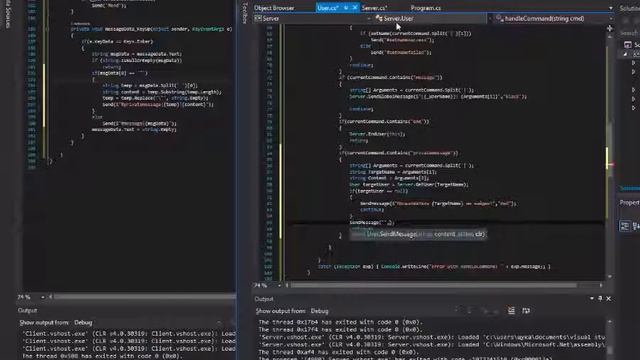Click the Solution Explorer solution node icon
640x360 pixels.
(628, 44)
